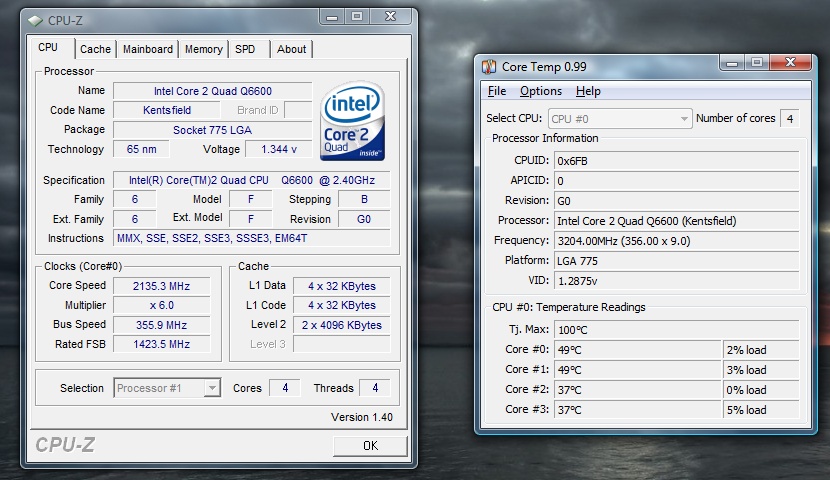Click the Core #2 temperature '37°C'
This screenshot has height=480, width=830.
[x=638, y=390]
